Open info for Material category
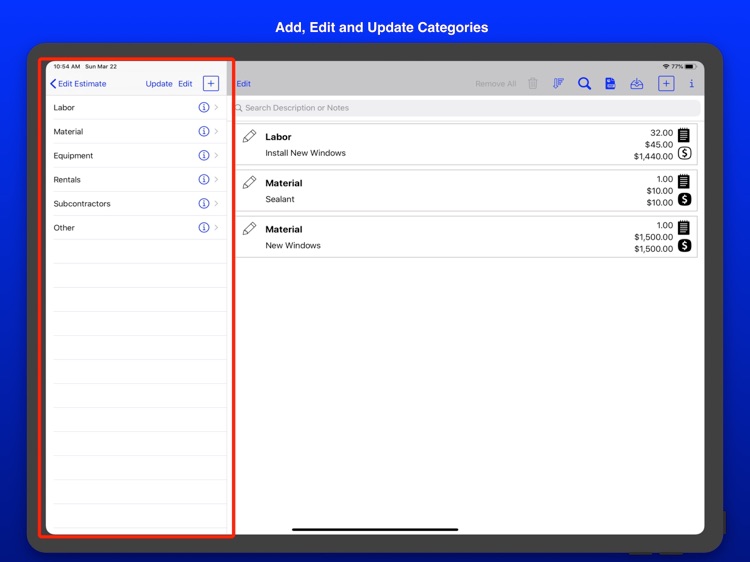The height and width of the screenshot is (562, 750). click(204, 131)
